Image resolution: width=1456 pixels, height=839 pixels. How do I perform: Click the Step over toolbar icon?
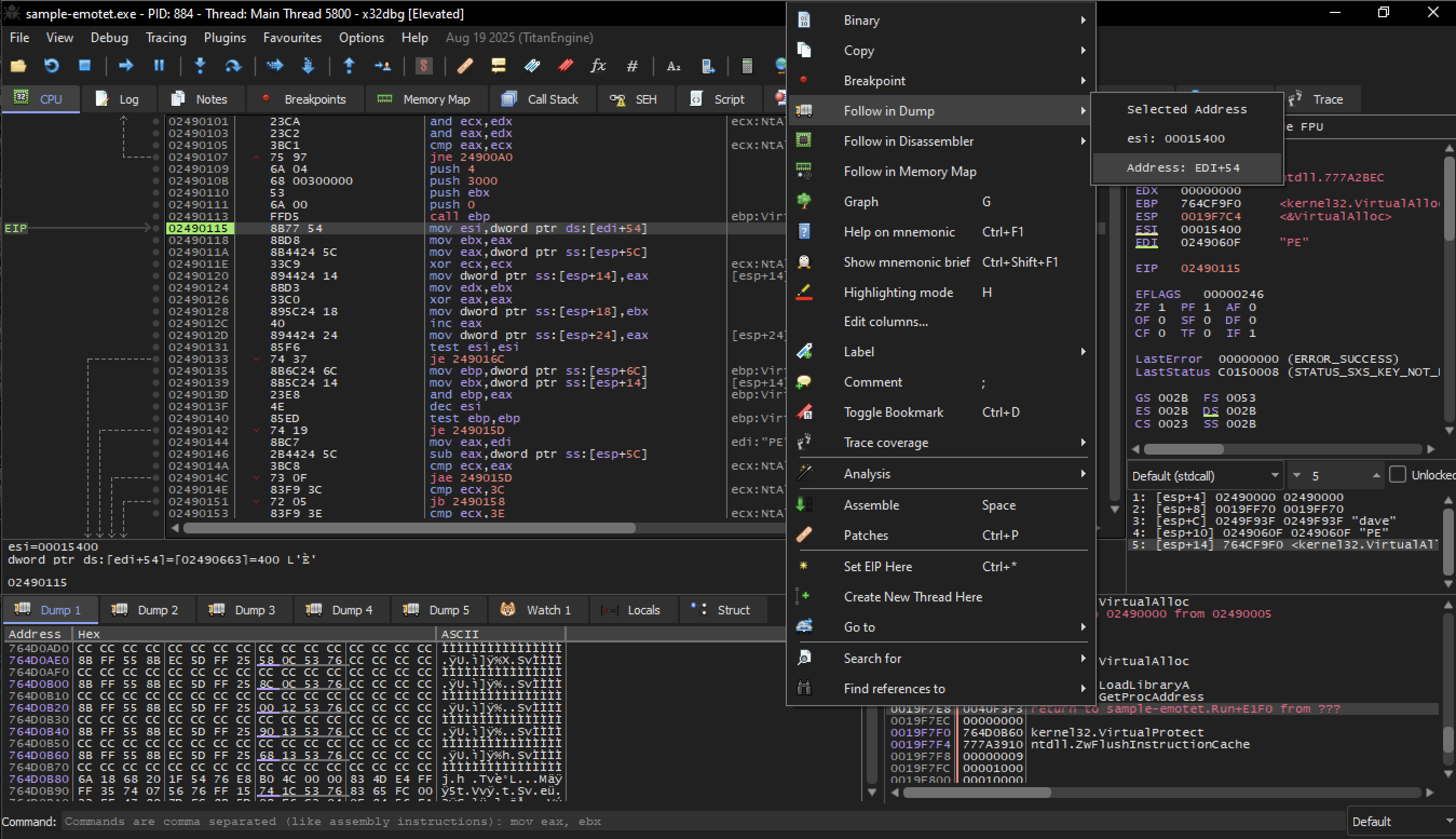[233, 66]
